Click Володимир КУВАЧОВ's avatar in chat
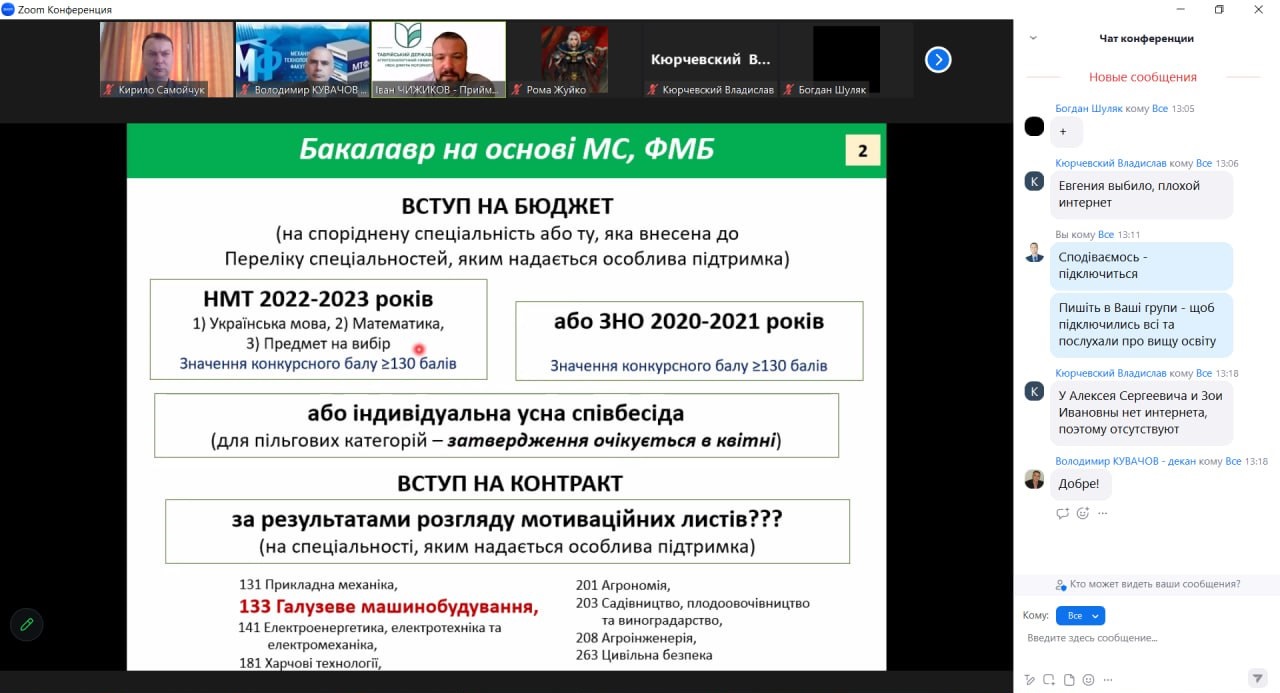Screen dimensions: 1280x693 (1034, 479)
